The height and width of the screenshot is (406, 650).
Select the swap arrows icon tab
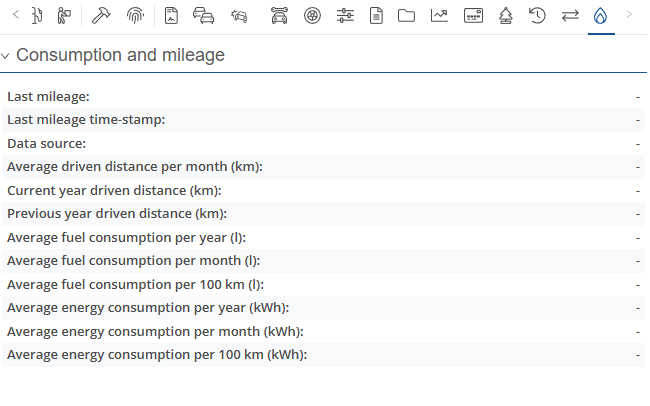point(570,15)
